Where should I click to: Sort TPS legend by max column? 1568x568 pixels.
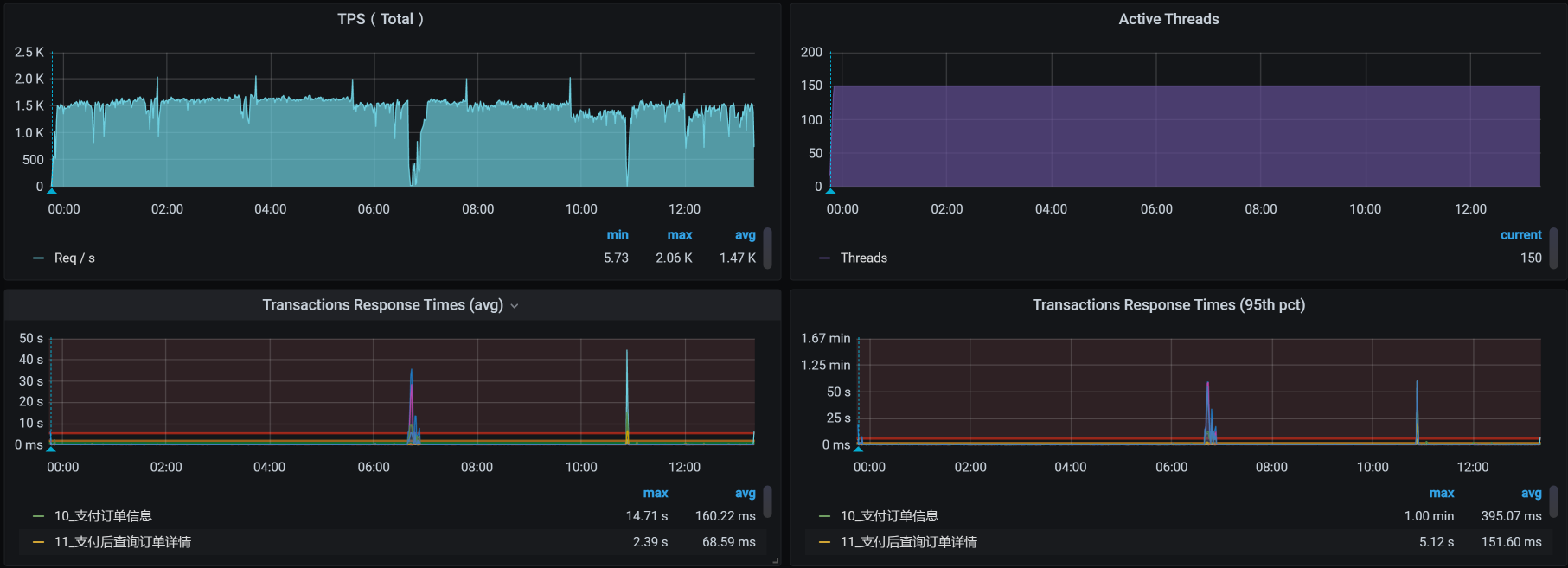coord(679,235)
